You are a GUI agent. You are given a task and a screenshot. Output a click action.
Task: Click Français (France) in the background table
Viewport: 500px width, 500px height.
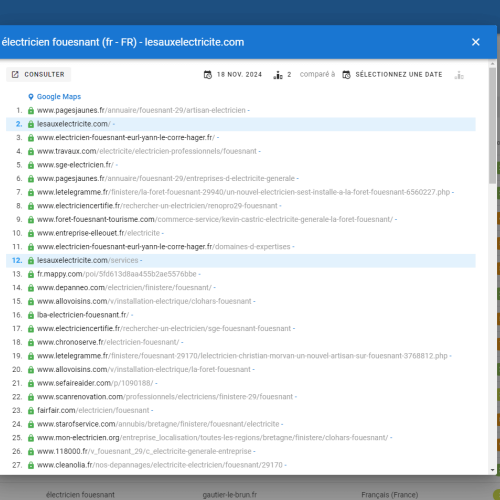[390, 495]
